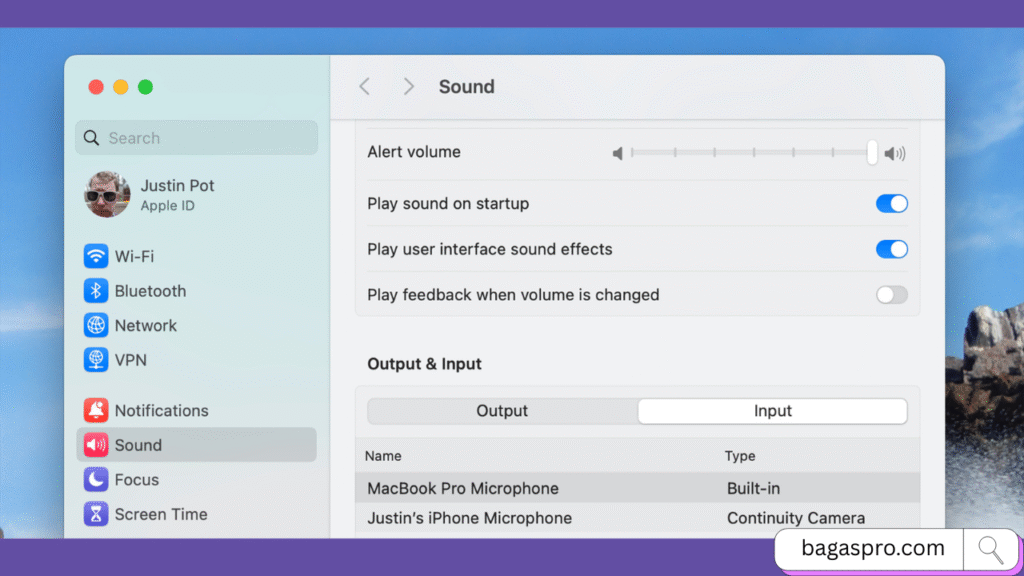Click the loud speaker icon right of Alert volume

click(895, 153)
